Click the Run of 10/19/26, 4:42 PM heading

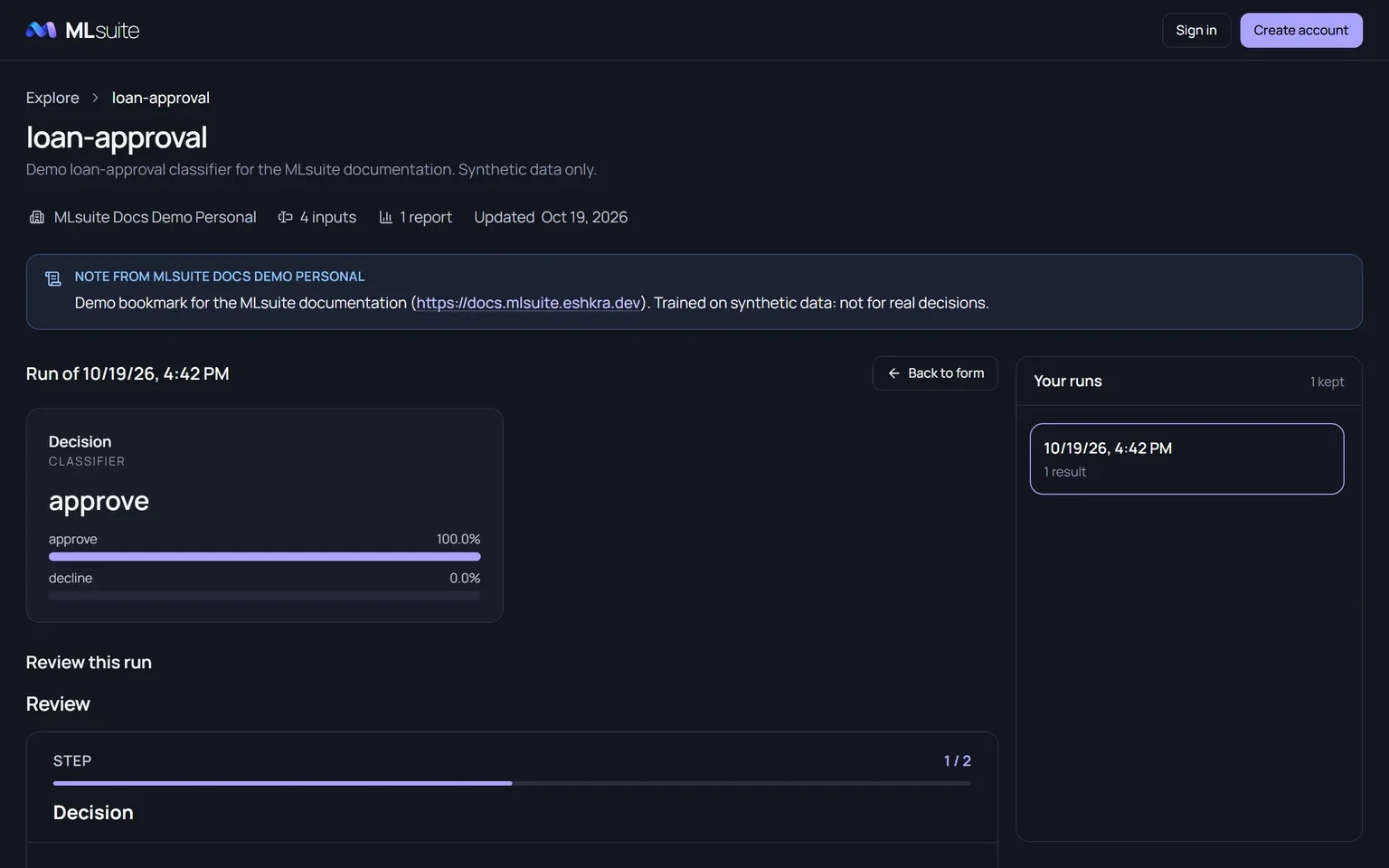(128, 373)
